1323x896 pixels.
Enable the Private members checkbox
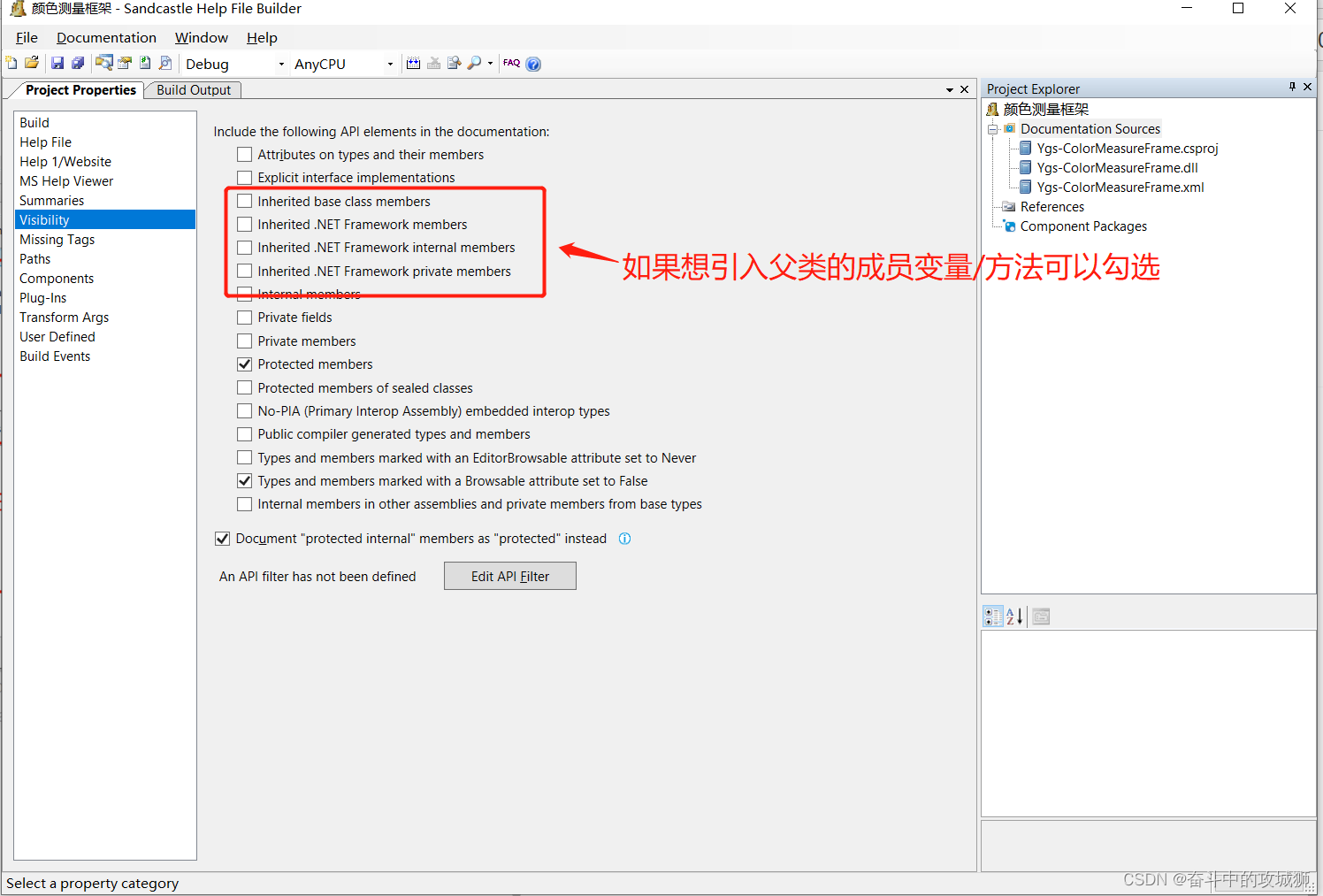pos(245,341)
